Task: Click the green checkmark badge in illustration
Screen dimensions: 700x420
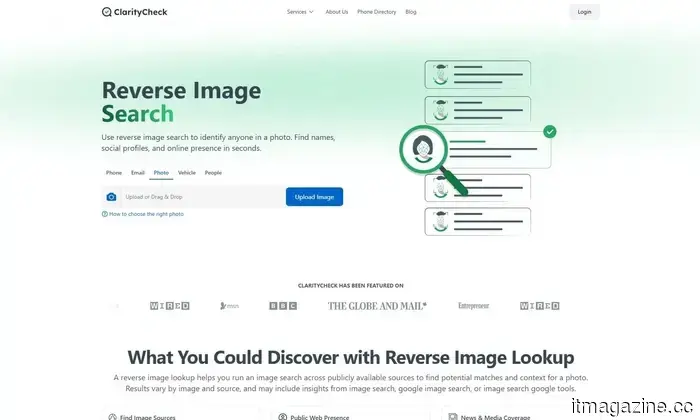Action: 550,132
